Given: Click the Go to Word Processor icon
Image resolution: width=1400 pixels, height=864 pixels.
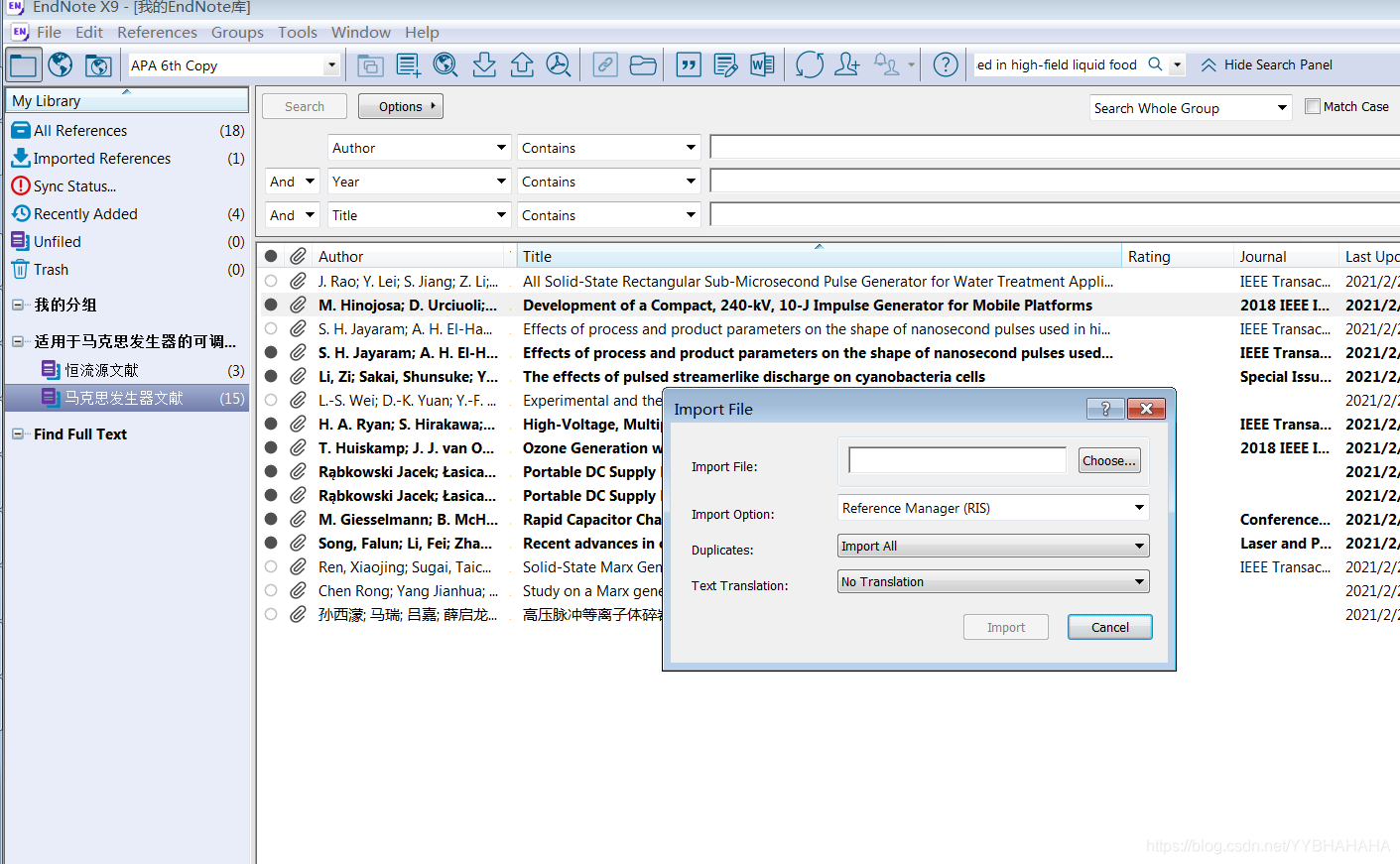Looking at the screenshot, I should [762, 65].
